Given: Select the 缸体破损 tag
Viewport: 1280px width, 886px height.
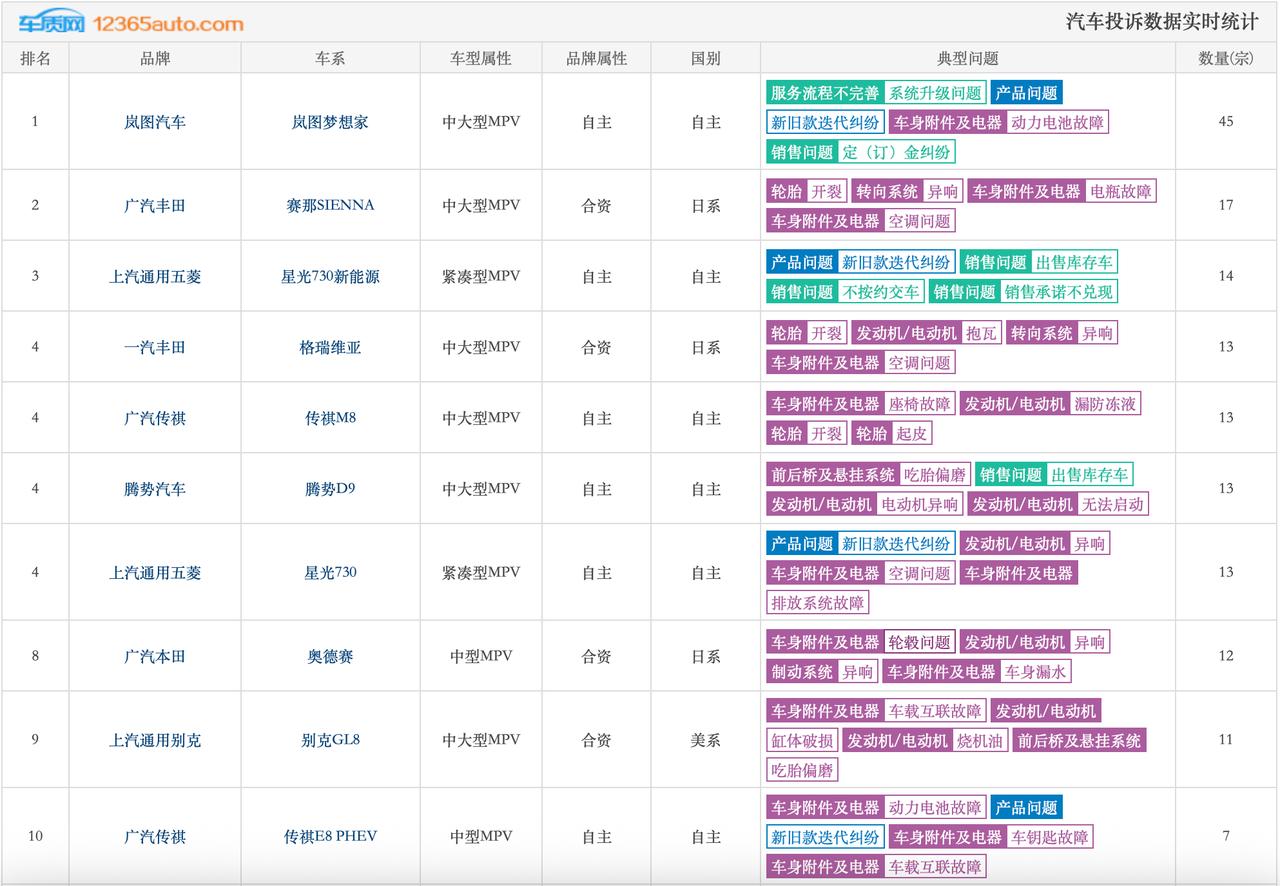Looking at the screenshot, I should (x=803, y=740).
